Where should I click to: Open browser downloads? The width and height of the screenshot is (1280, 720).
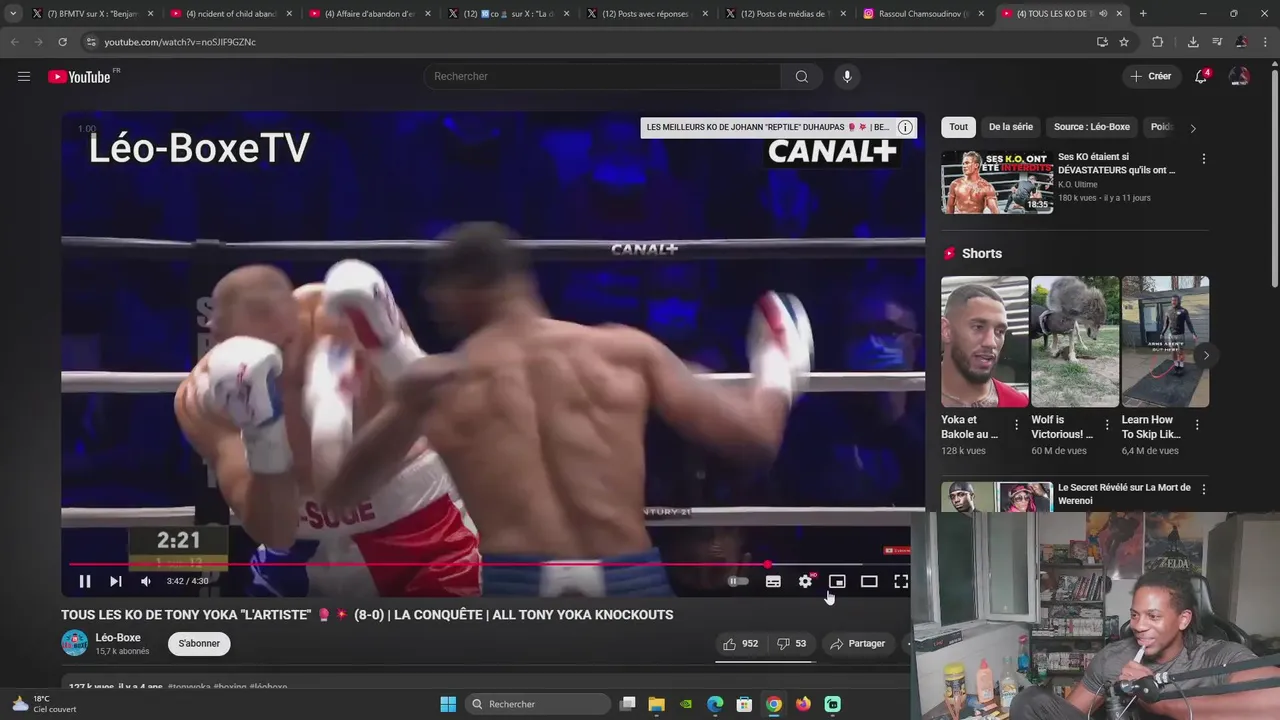[1193, 42]
